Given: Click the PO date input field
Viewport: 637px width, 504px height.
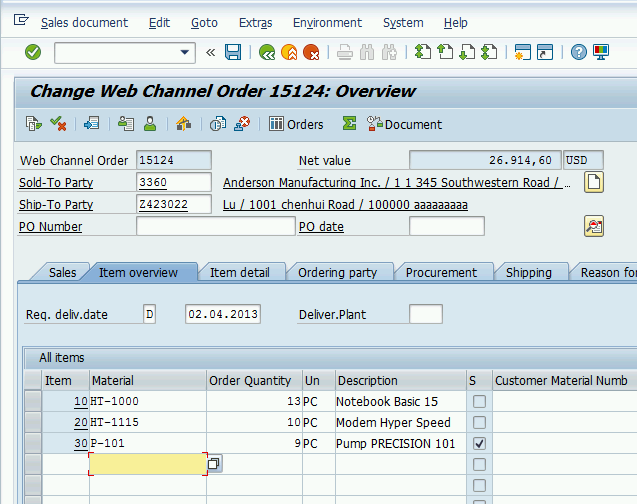Looking at the screenshot, I should (x=447, y=226).
